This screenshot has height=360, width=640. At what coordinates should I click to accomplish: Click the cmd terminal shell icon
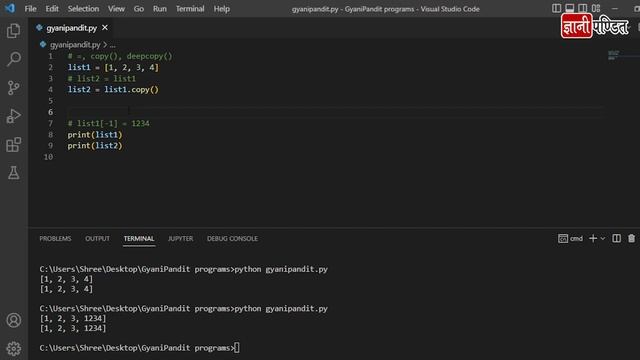pos(563,238)
